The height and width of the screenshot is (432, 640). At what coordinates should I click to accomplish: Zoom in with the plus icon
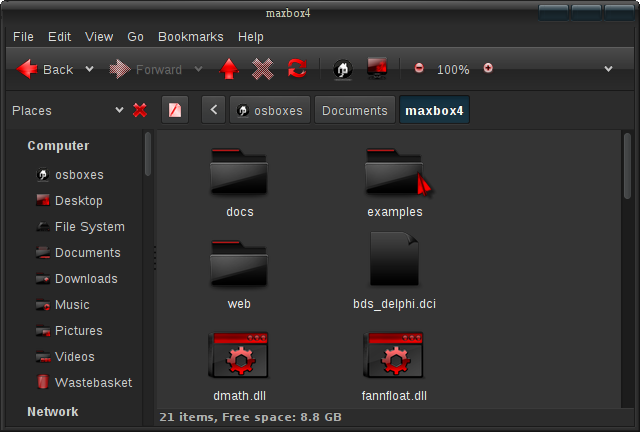pyautogui.click(x=488, y=69)
